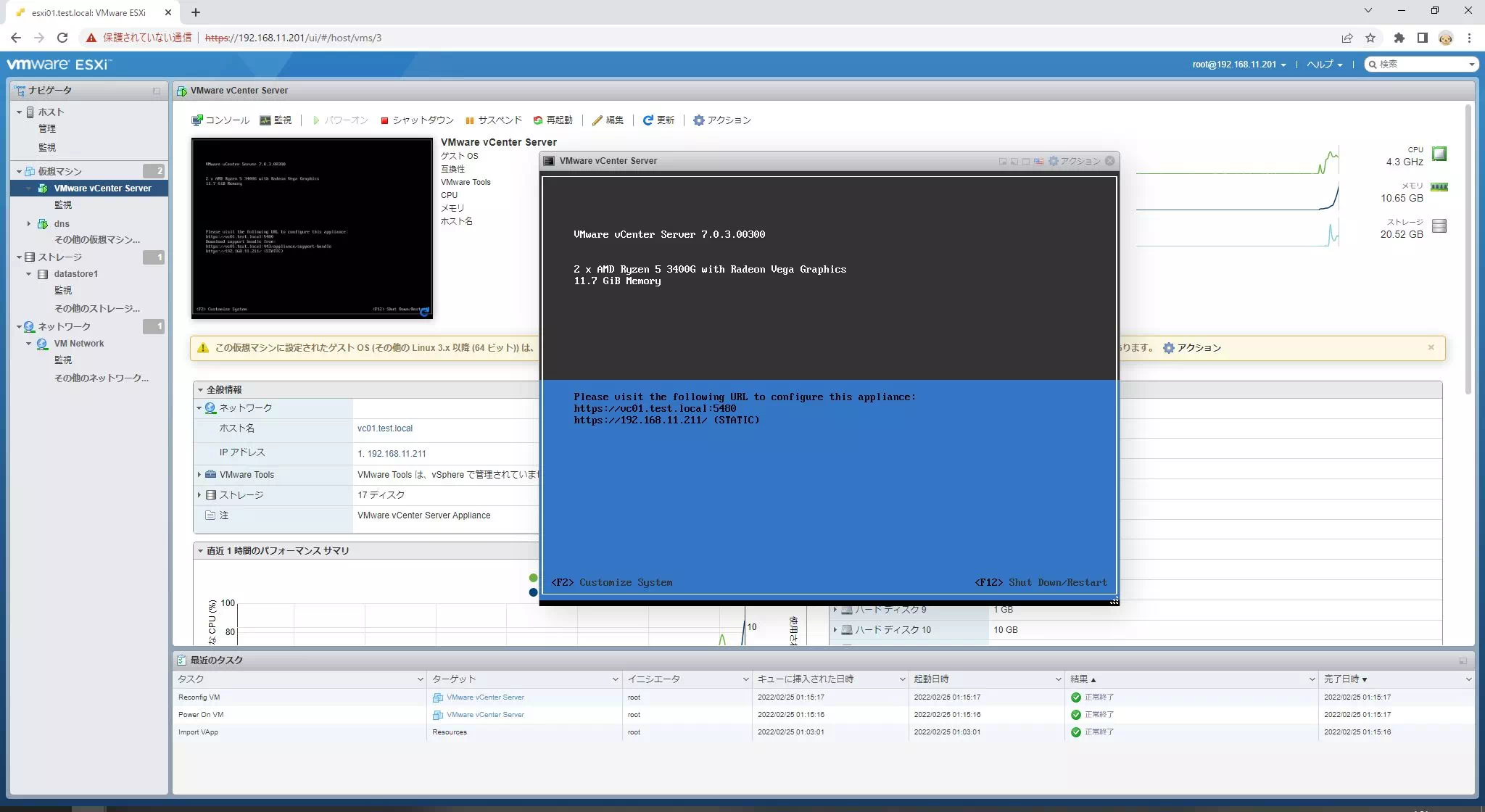Select datastore1 in the navigator

pyautogui.click(x=75, y=274)
